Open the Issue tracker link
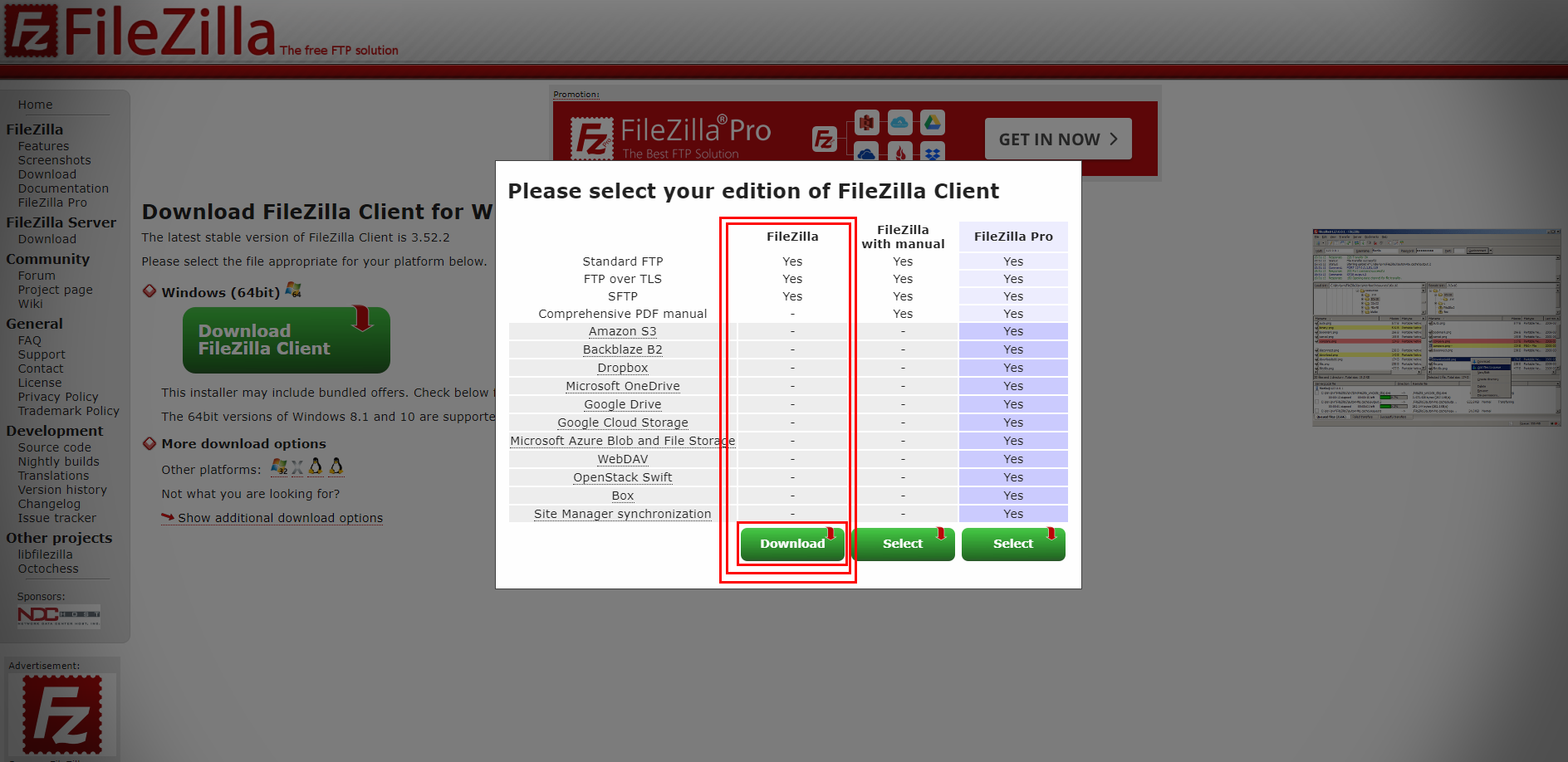The width and height of the screenshot is (1568, 762). [x=57, y=518]
